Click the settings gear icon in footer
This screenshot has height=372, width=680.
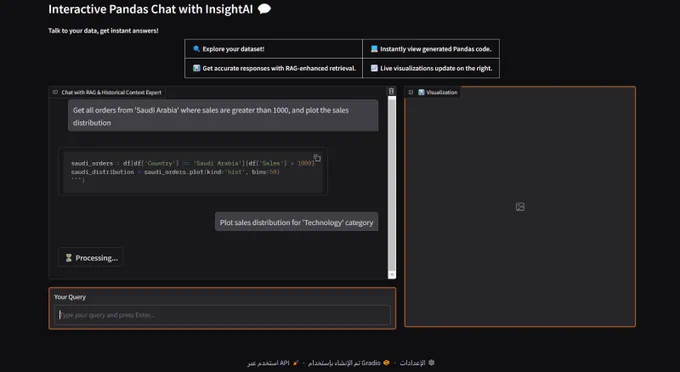[431, 363]
